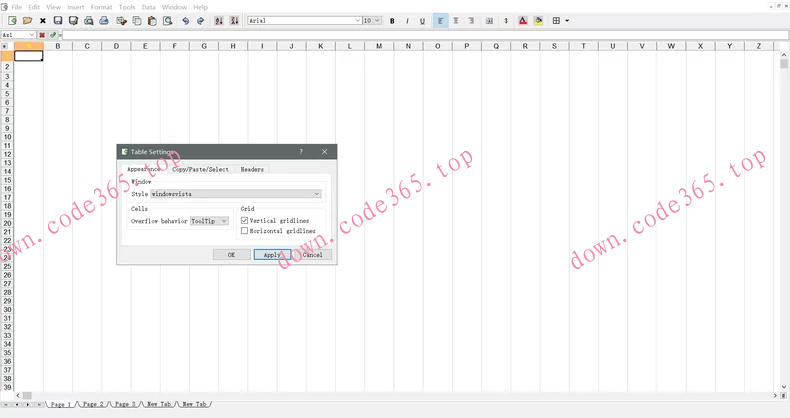790x418 pixels.
Task: Click Cancel in Table Settings
Action: pyautogui.click(x=312, y=255)
